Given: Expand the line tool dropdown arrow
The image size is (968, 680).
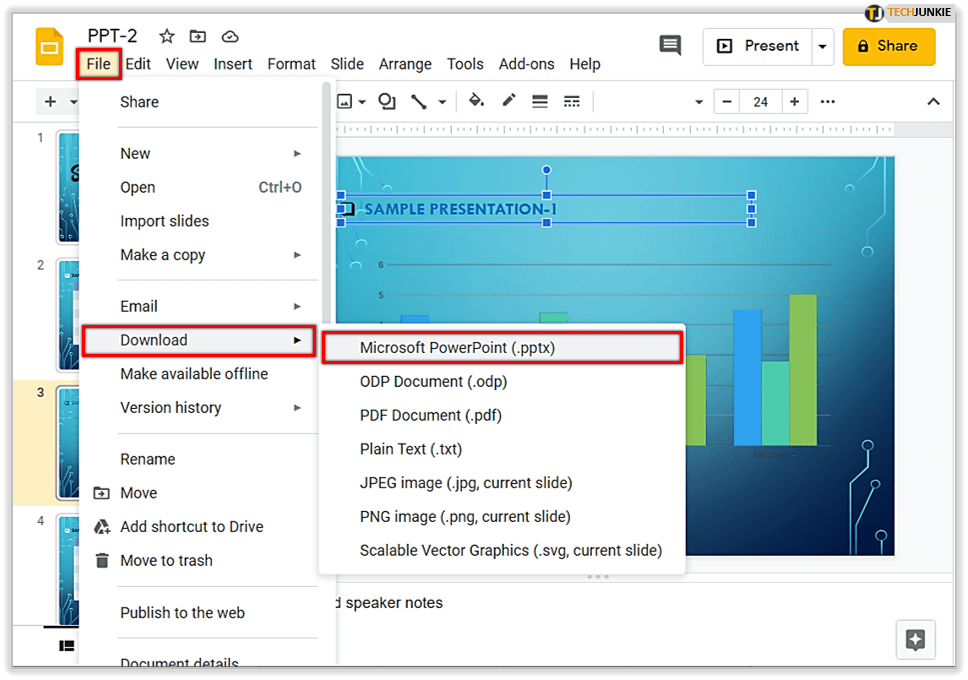Looking at the screenshot, I should (442, 101).
